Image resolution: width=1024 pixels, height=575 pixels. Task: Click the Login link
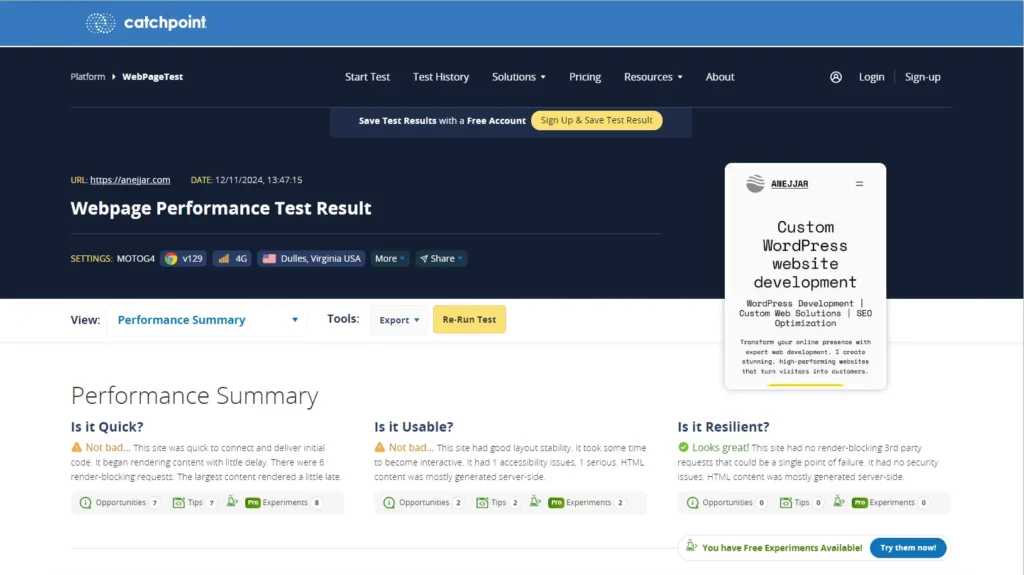[871, 77]
